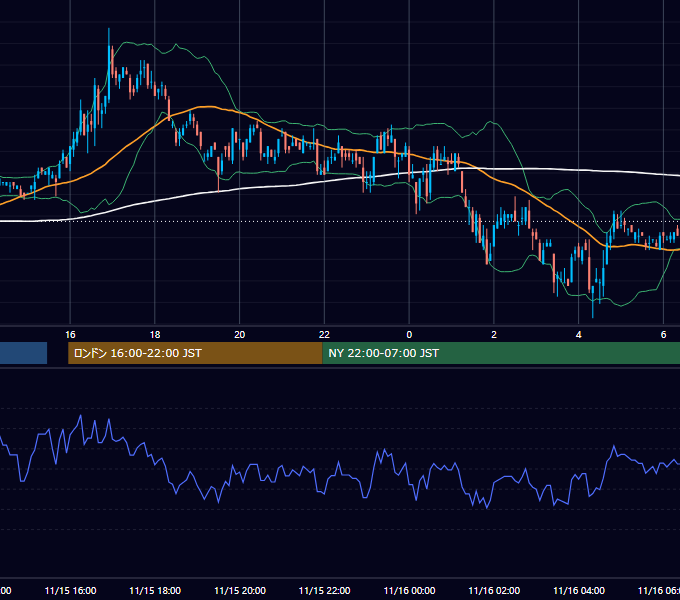The image size is (680, 600).
Task: Select the ロンドン 16:00-22:00 JST session bar
Action: [195, 353]
